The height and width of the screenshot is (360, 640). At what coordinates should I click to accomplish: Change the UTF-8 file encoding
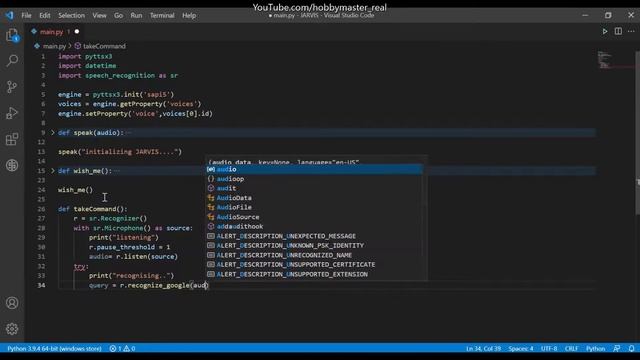[549, 349]
